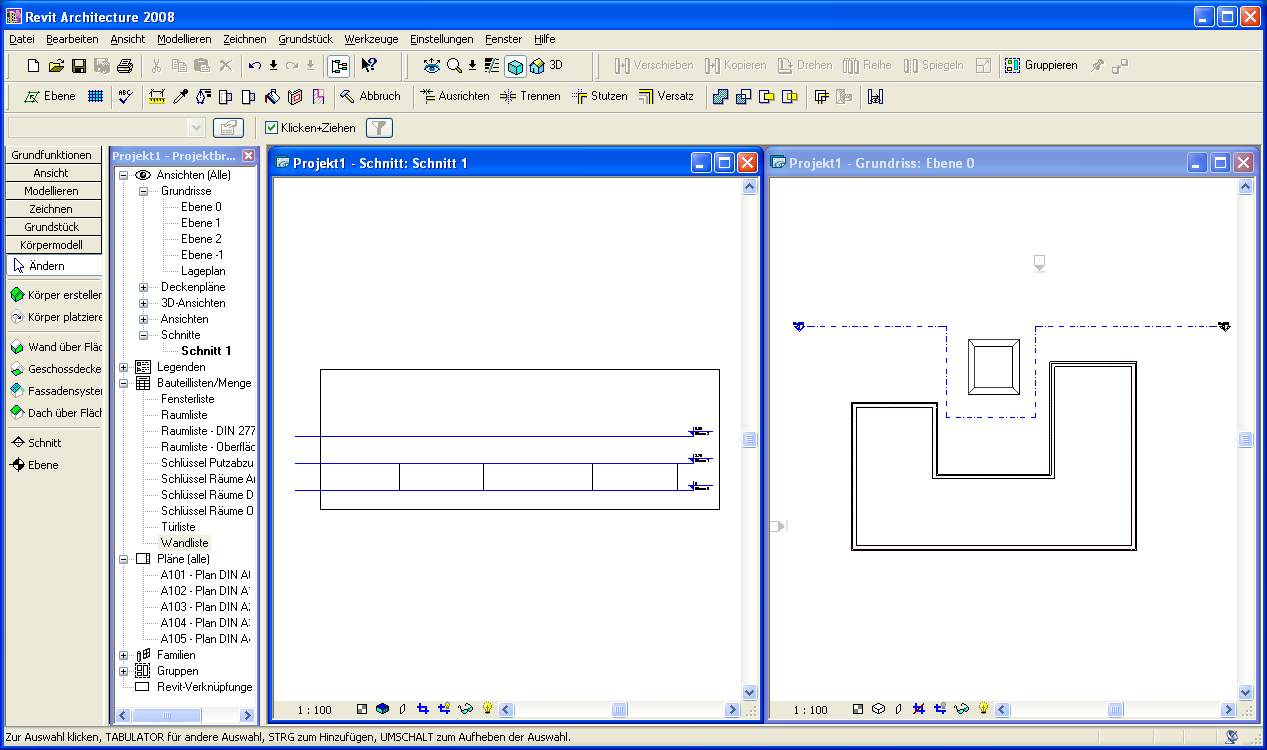Click the Abbruch demolish button

click(370, 97)
